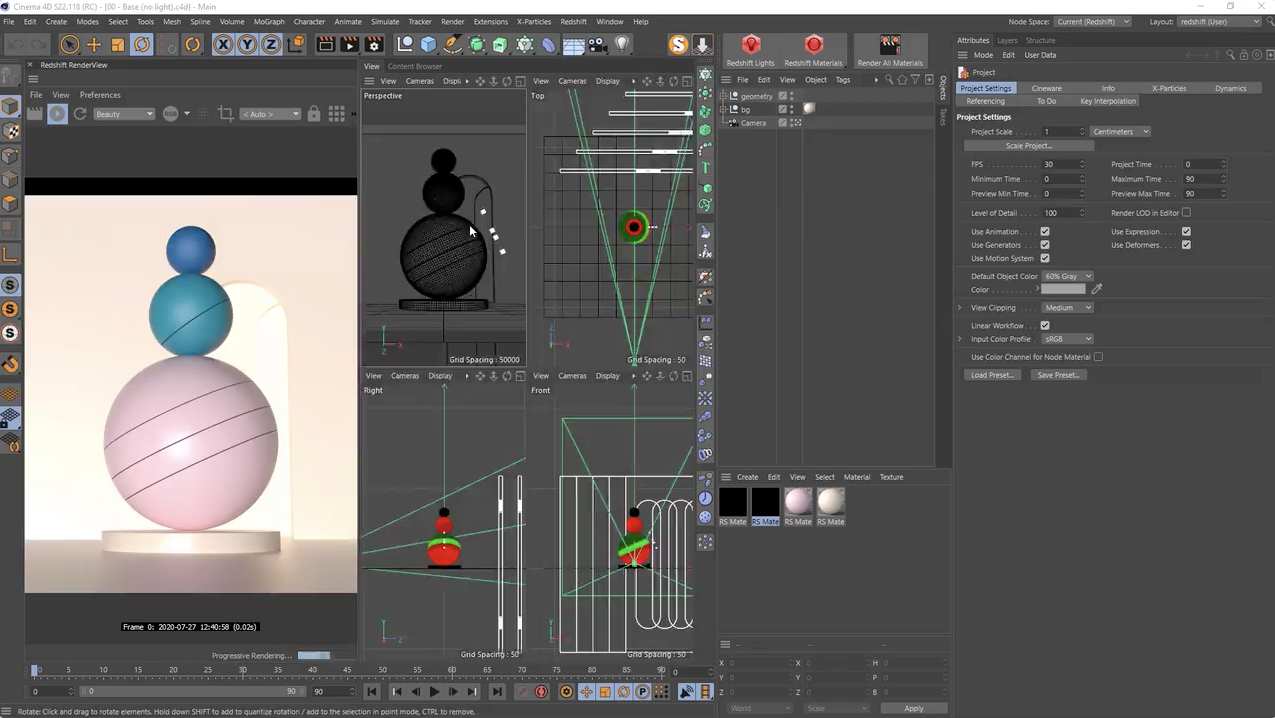The height and width of the screenshot is (718, 1275).
Task: Open the Redshift menu in the menu bar
Action: [573, 21]
